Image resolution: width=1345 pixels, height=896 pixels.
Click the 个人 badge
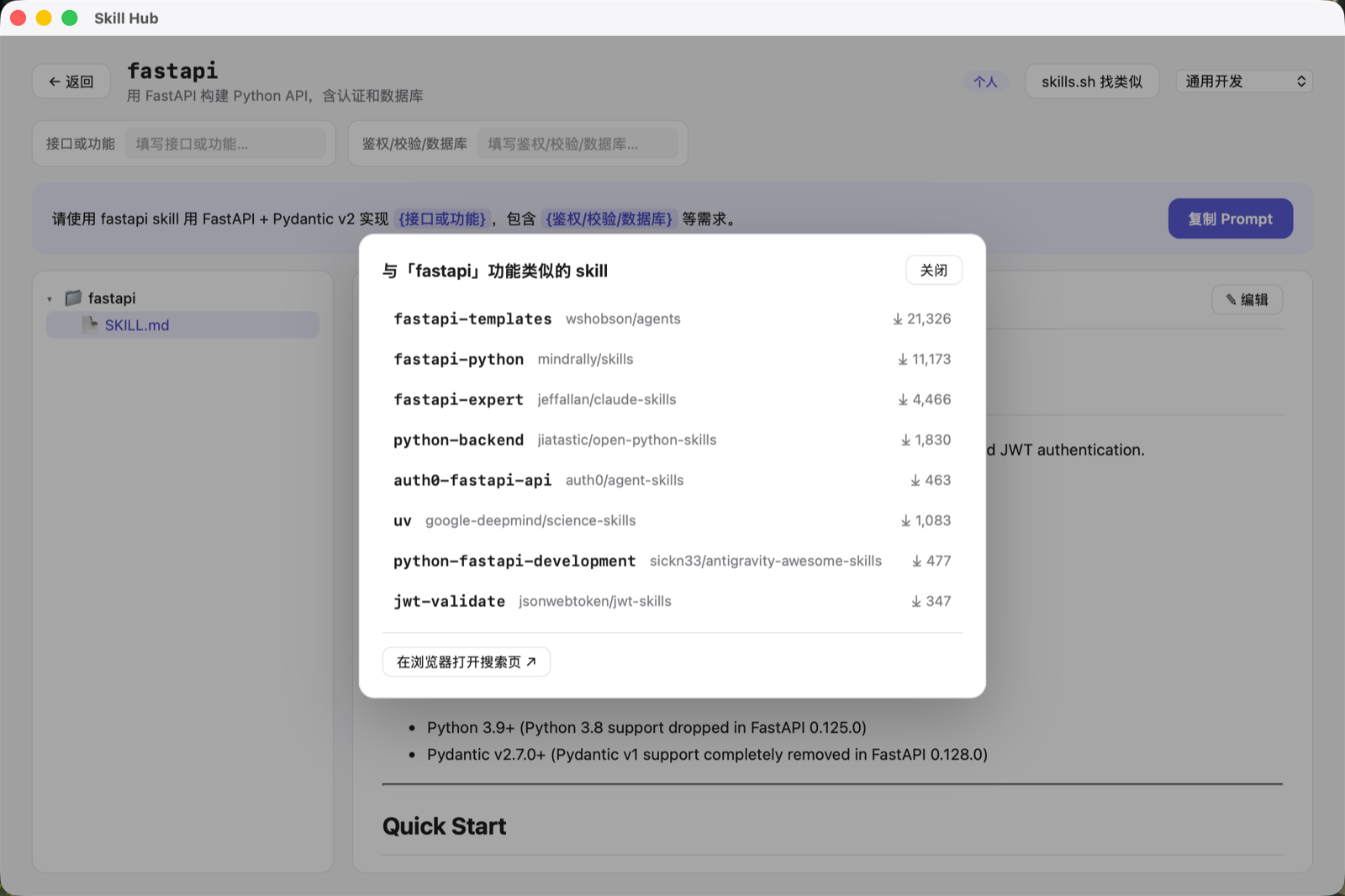coord(985,82)
